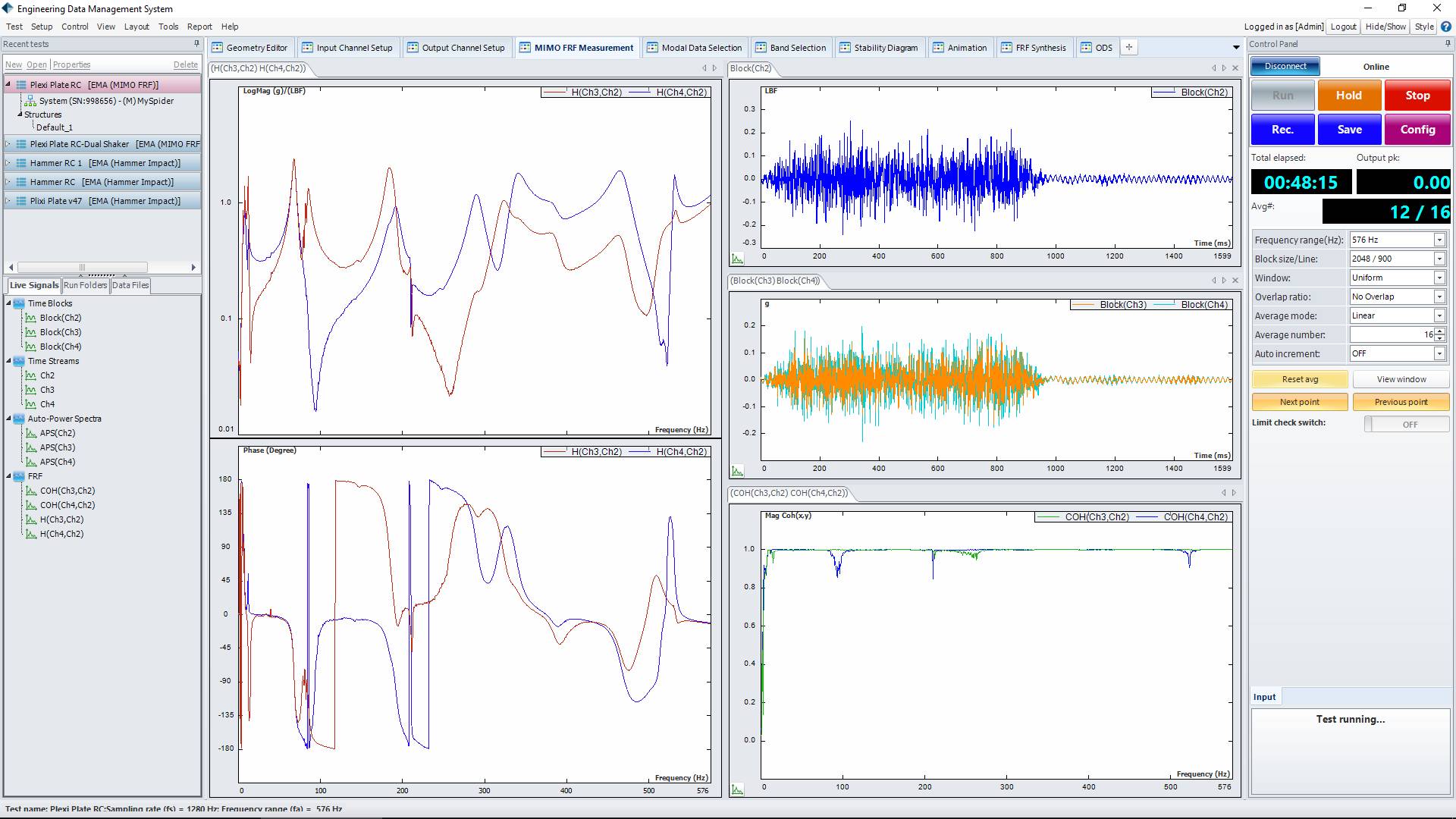Click the Reset avg button
This screenshot has height=819, width=1456.
1299,379
